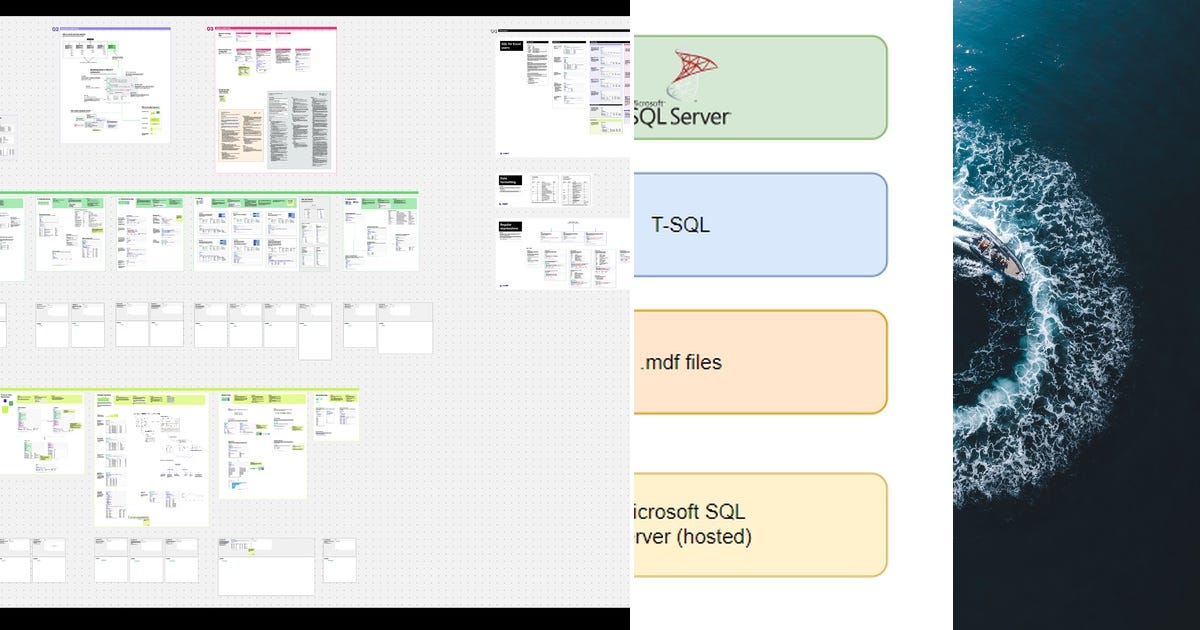Open the Q3 frame label
Image resolution: width=1200 pixels, height=630 pixels.
210,27
